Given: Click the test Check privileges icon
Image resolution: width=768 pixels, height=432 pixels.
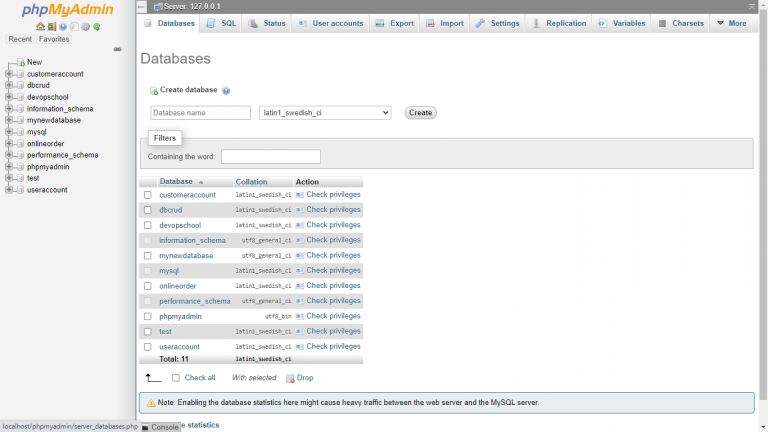Looking at the screenshot, I should [300, 331].
